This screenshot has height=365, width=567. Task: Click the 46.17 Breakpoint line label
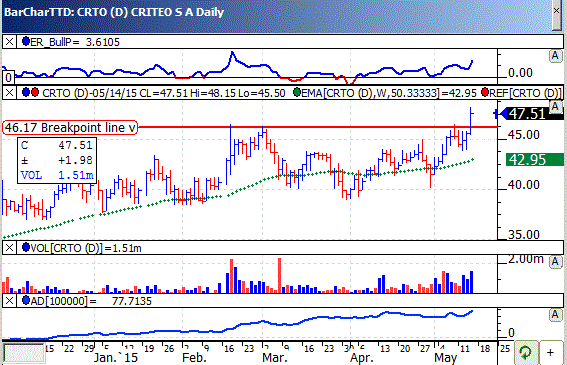tap(70, 128)
